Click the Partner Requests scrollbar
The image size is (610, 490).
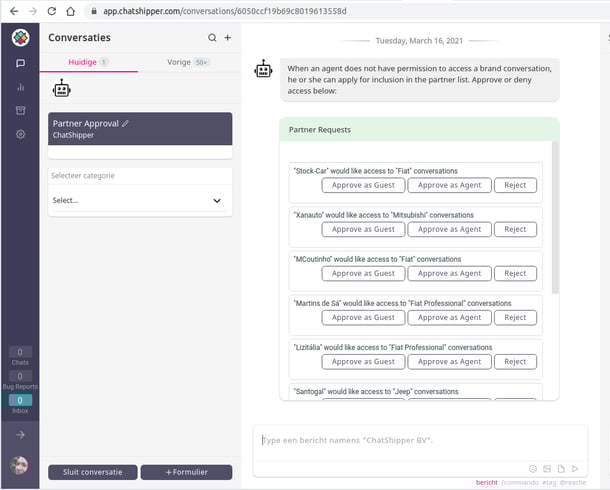(x=555, y=218)
